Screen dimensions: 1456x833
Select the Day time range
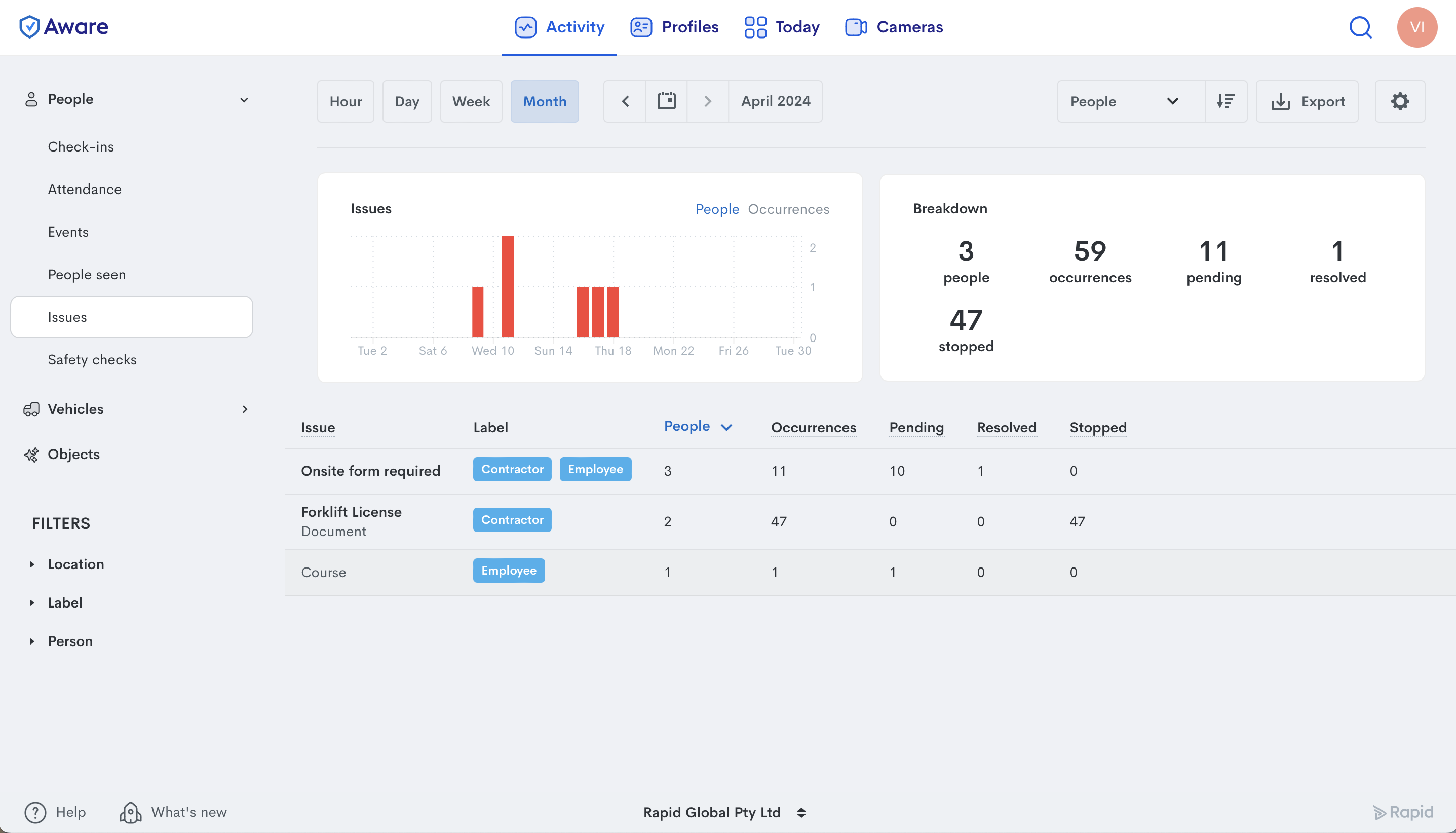pyautogui.click(x=407, y=101)
